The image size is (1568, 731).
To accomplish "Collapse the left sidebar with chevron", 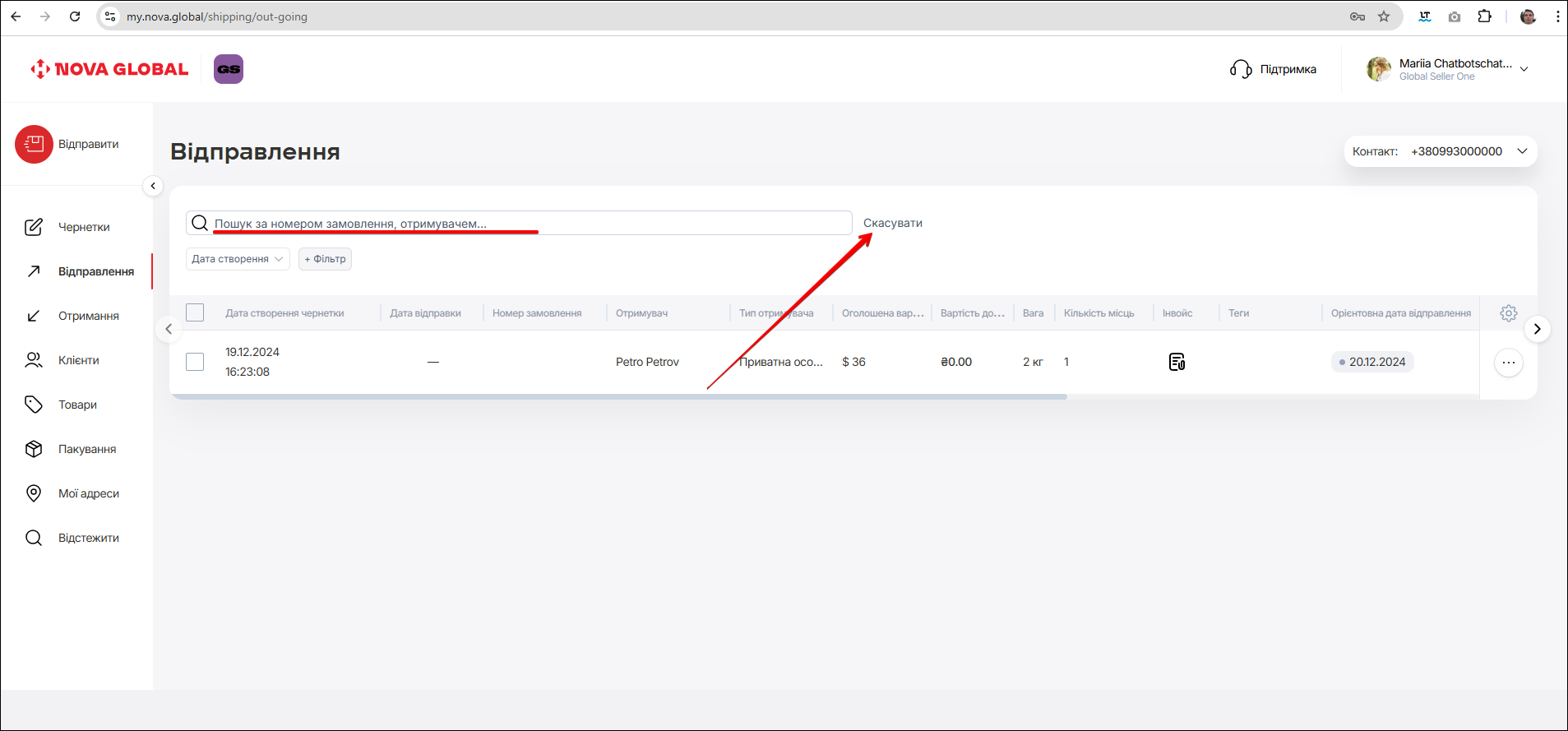I will click(153, 186).
